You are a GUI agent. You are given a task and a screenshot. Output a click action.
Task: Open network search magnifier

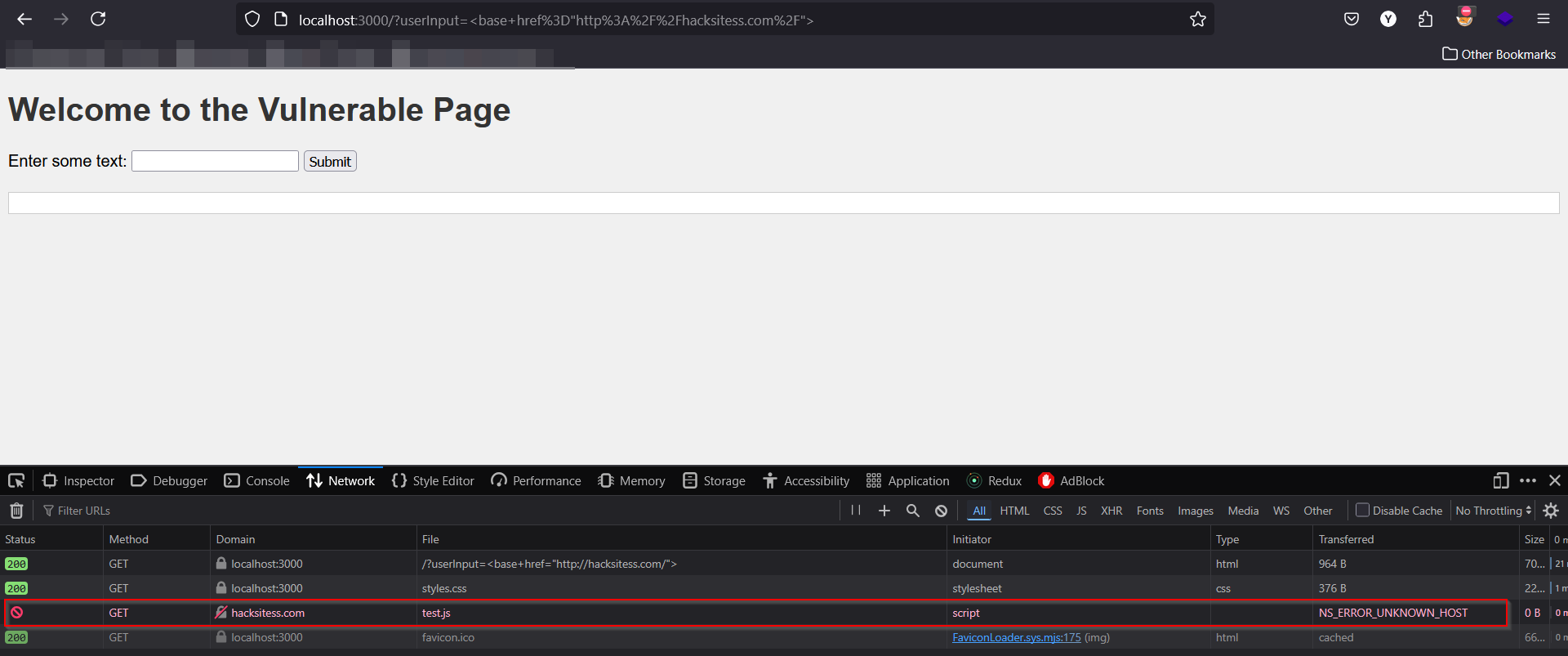click(x=913, y=511)
